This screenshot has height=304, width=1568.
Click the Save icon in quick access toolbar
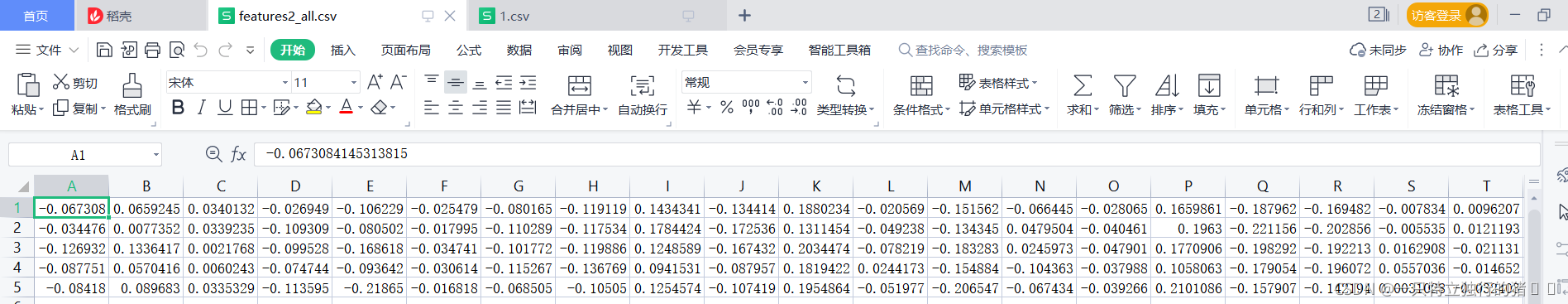coord(104,51)
